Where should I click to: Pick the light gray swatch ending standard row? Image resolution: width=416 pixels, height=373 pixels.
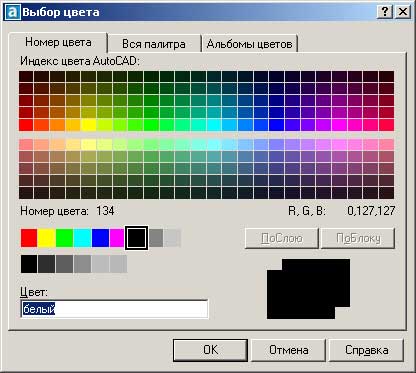173,238
